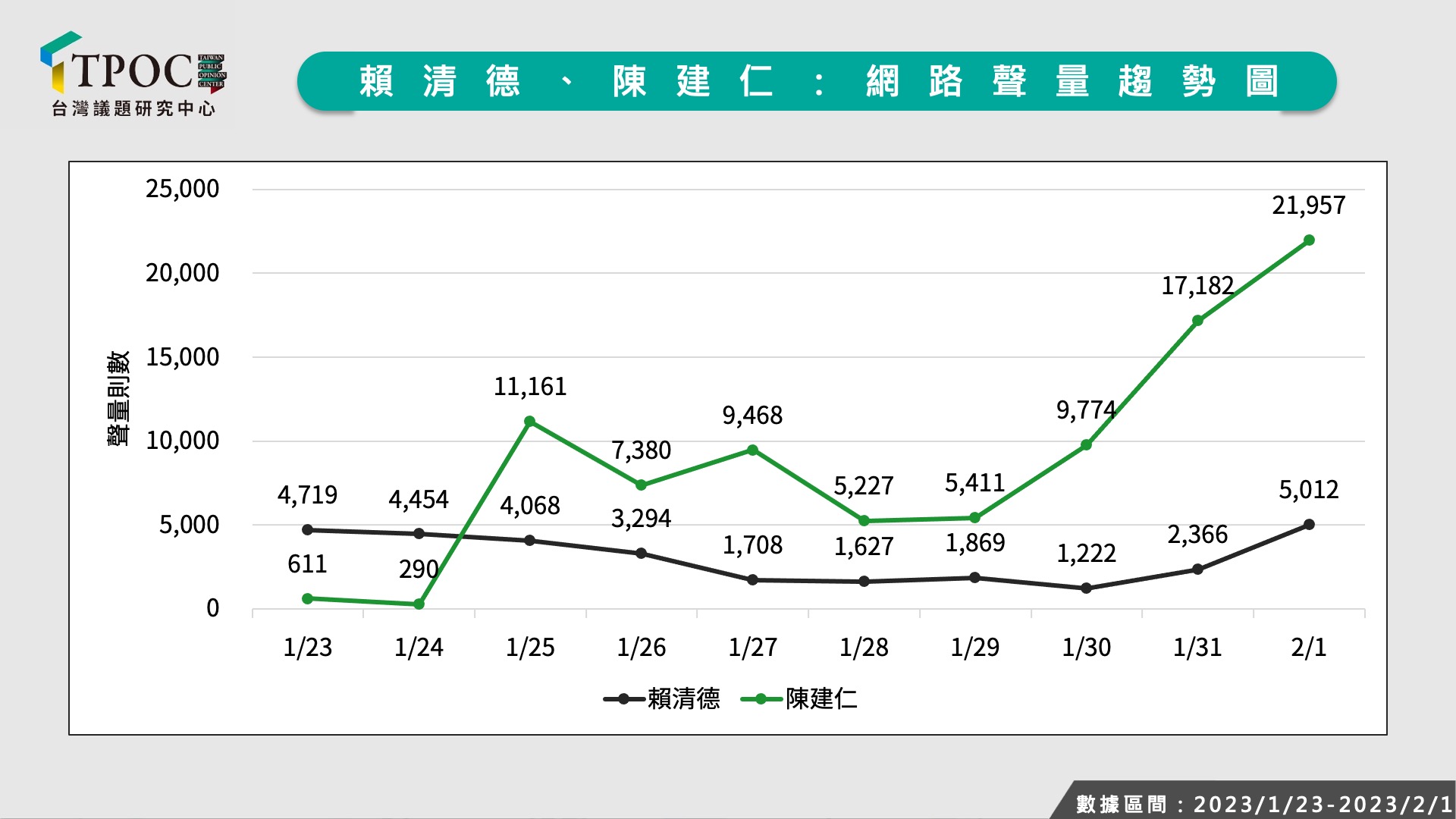Click the black 1,222 point on 1/30
The height and width of the screenshot is (819, 1456).
click(x=1086, y=588)
